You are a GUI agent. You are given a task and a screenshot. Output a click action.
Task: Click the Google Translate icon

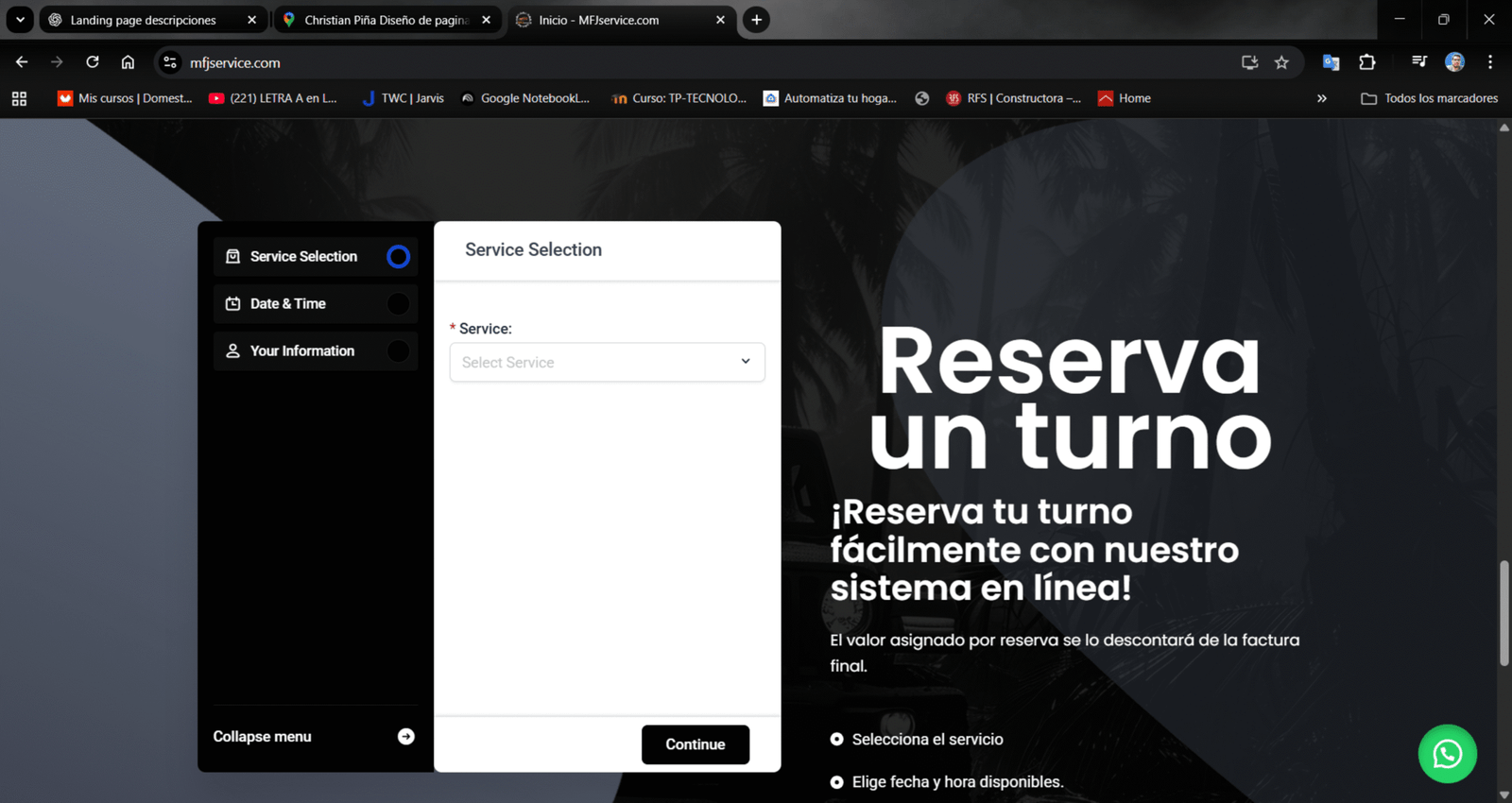pyautogui.click(x=1331, y=62)
